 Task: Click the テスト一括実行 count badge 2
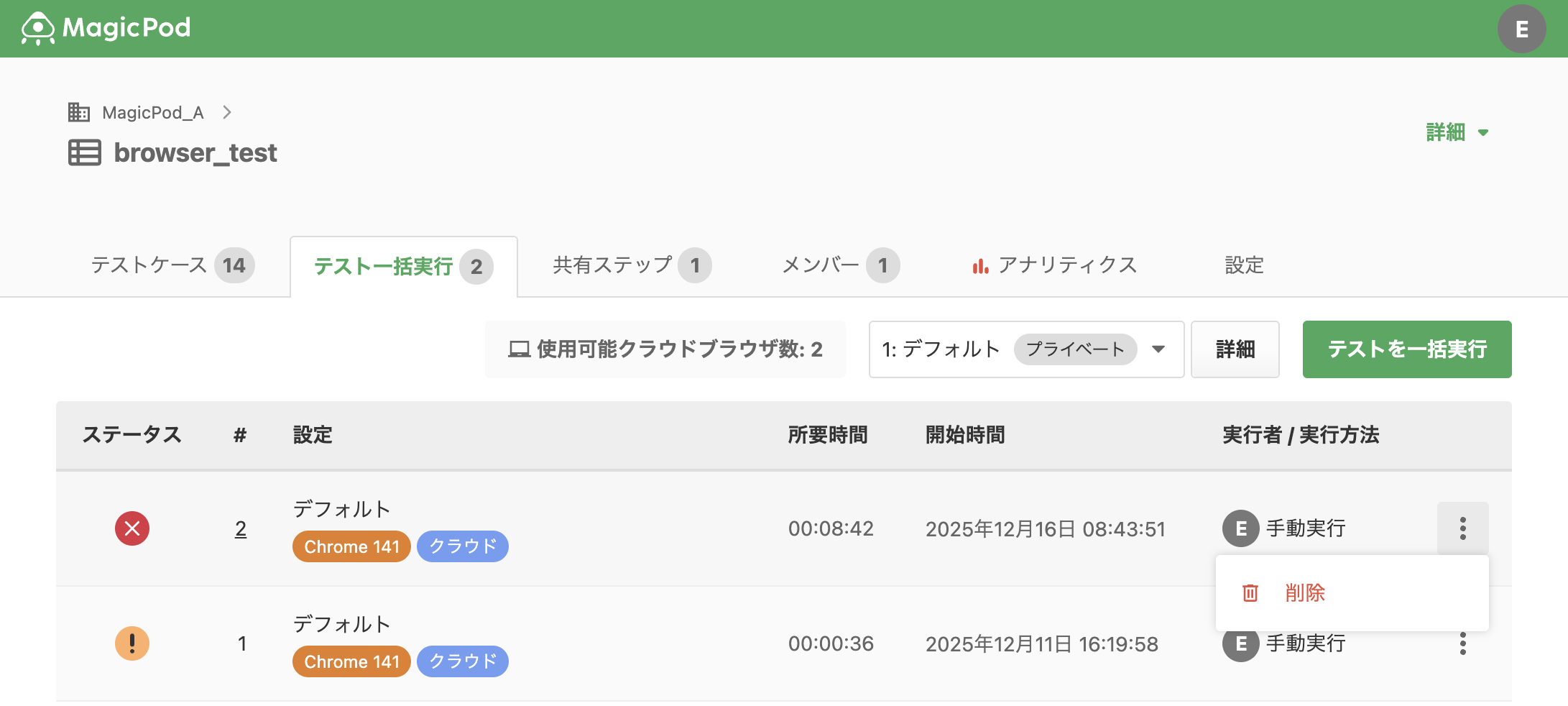(476, 267)
